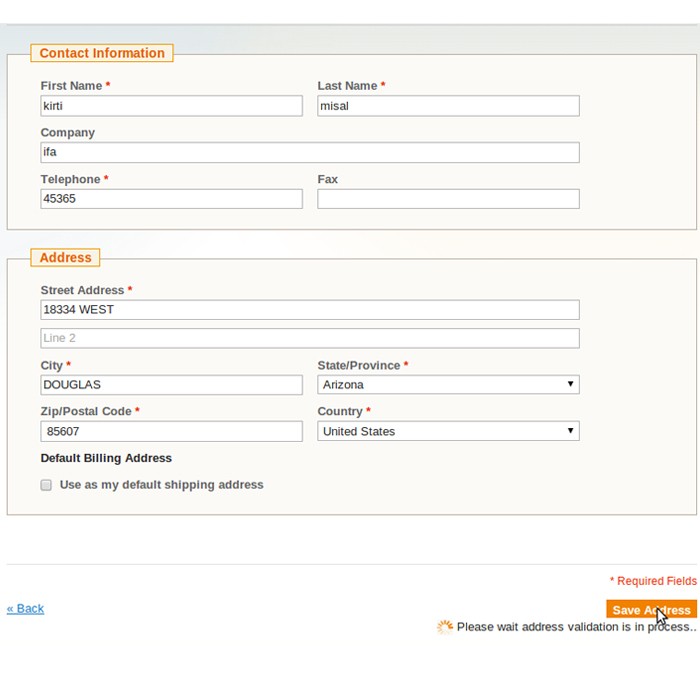Open the State/Province dropdown
The width and height of the screenshot is (700, 680).
point(448,385)
